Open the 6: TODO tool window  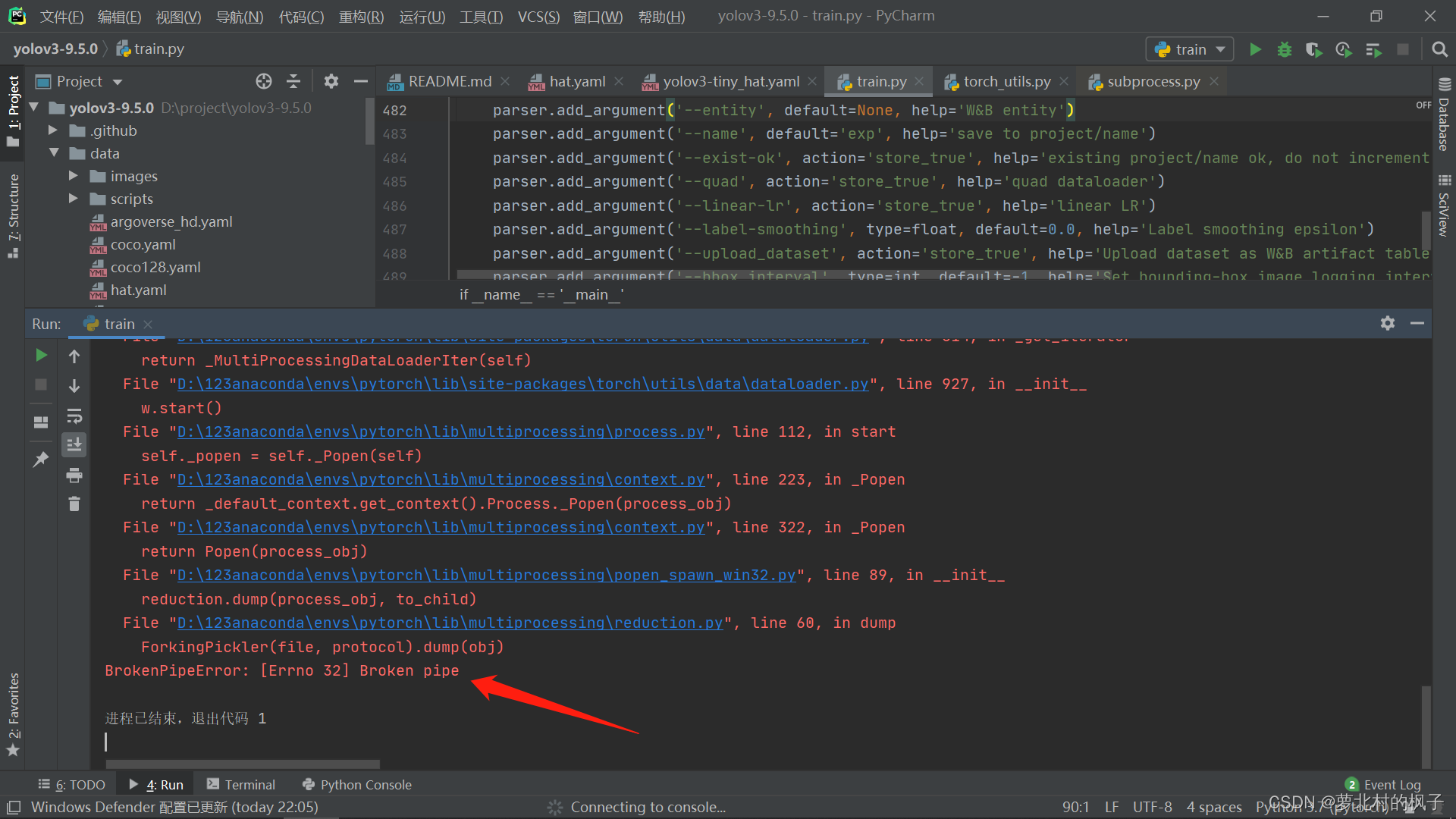point(72,785)
